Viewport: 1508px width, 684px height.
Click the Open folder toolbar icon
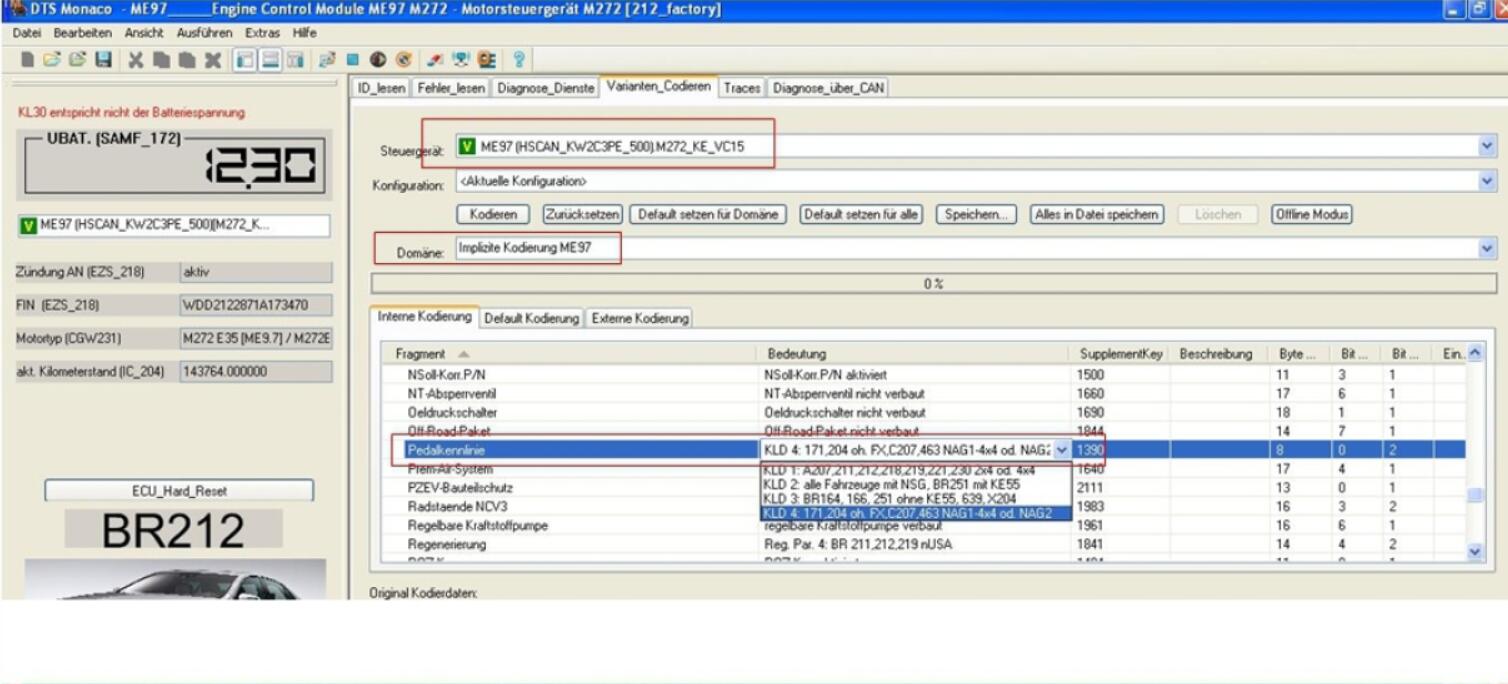tap(52, 60)
